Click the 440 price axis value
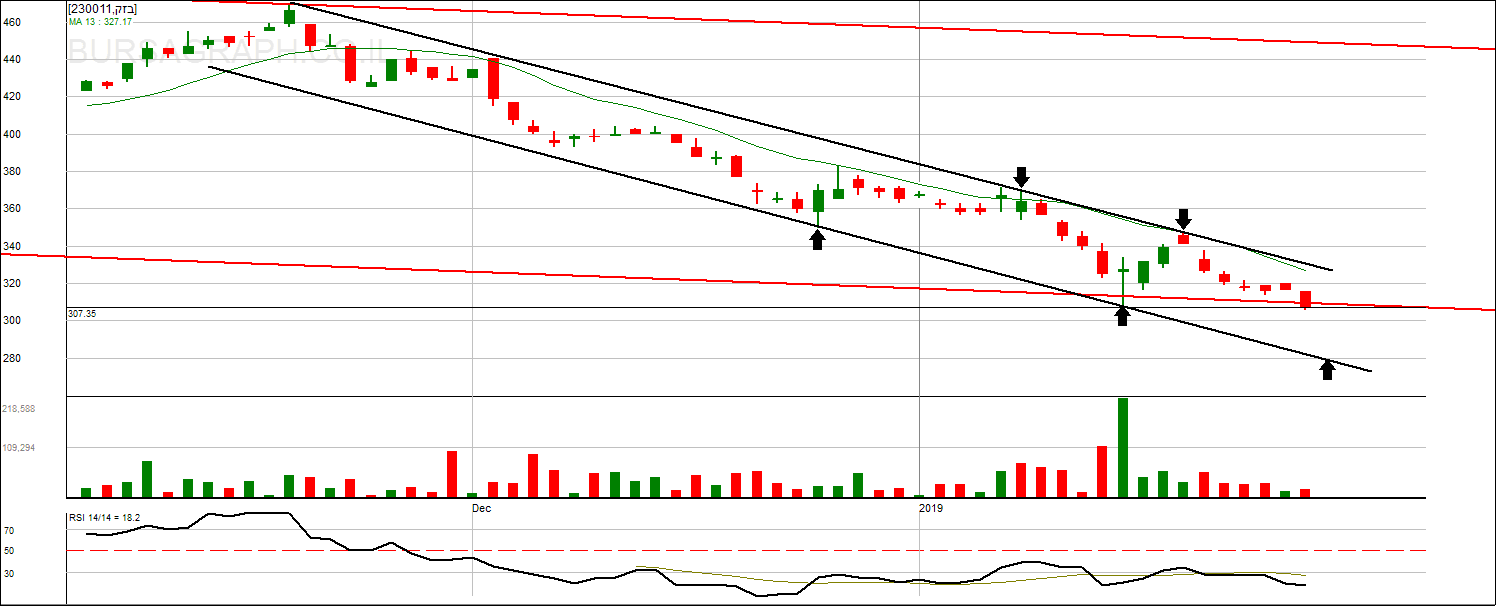This screenshot has height=606, width=1496. tap(12, 59)
